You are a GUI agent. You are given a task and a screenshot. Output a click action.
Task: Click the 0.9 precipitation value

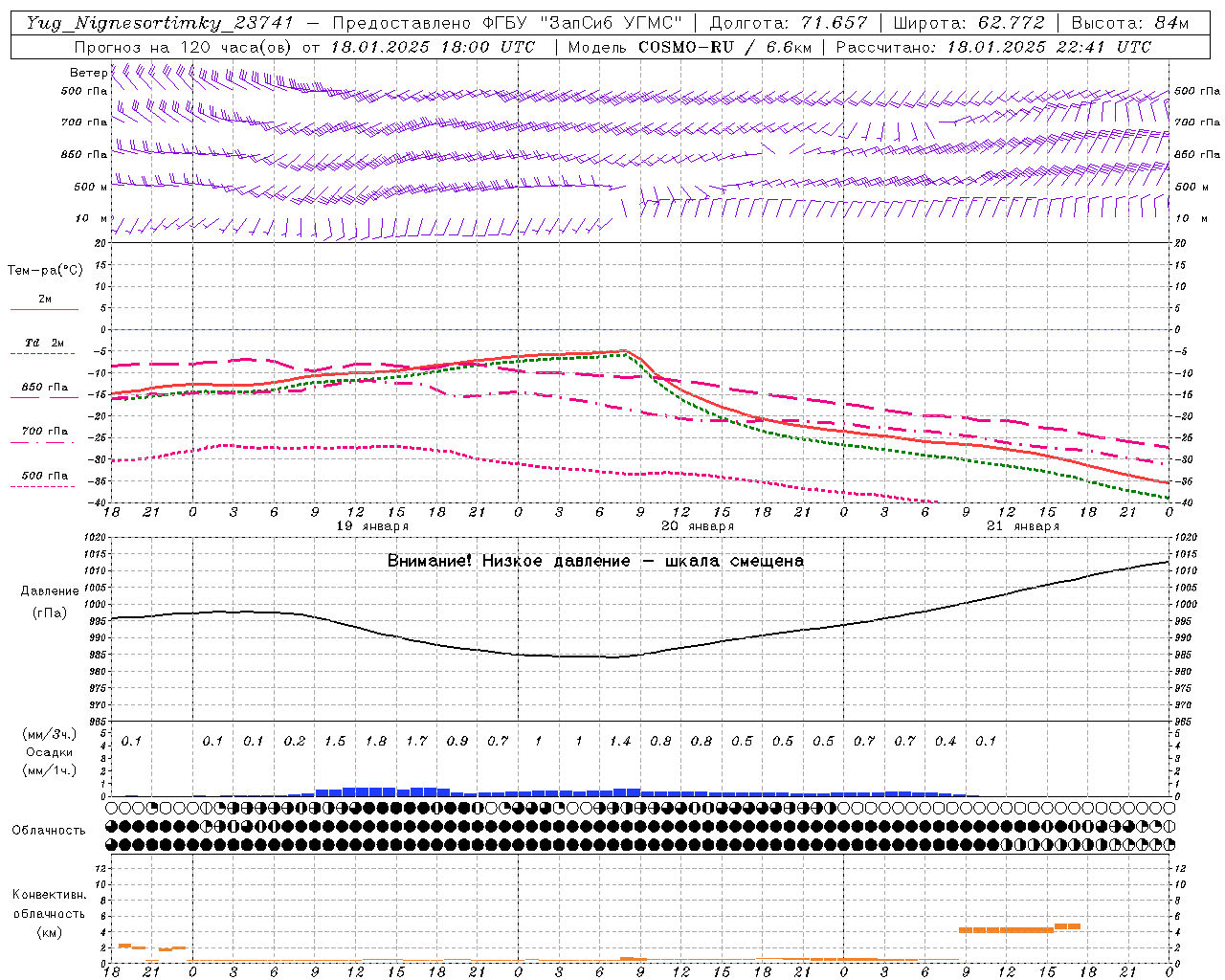pos(457,741)
